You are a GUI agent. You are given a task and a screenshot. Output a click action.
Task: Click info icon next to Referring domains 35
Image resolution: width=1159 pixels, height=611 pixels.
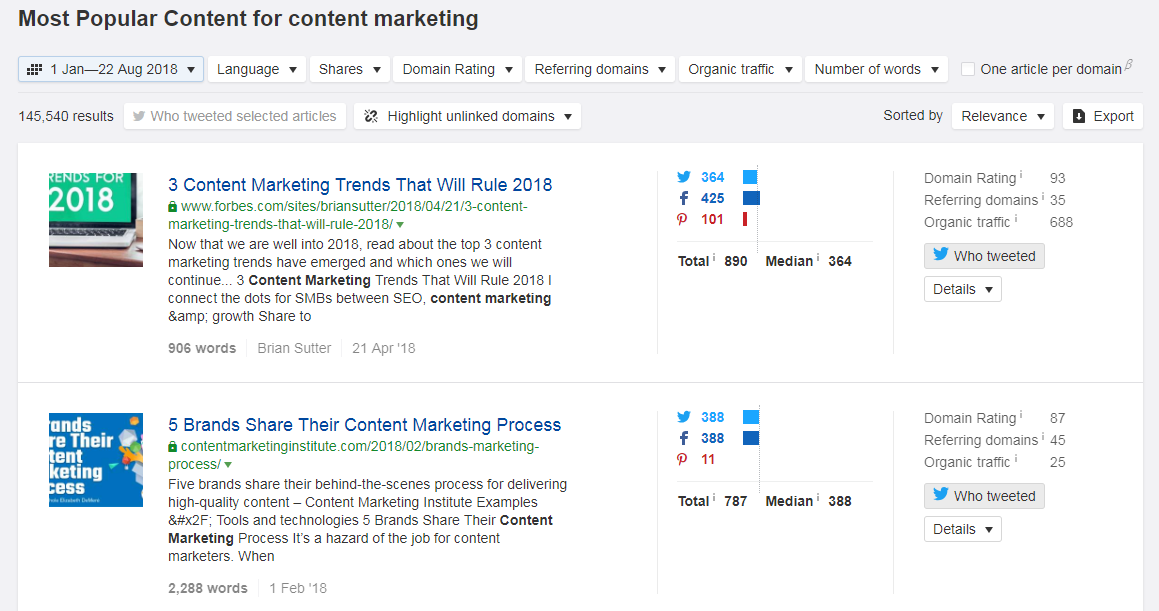(1043, 197)
